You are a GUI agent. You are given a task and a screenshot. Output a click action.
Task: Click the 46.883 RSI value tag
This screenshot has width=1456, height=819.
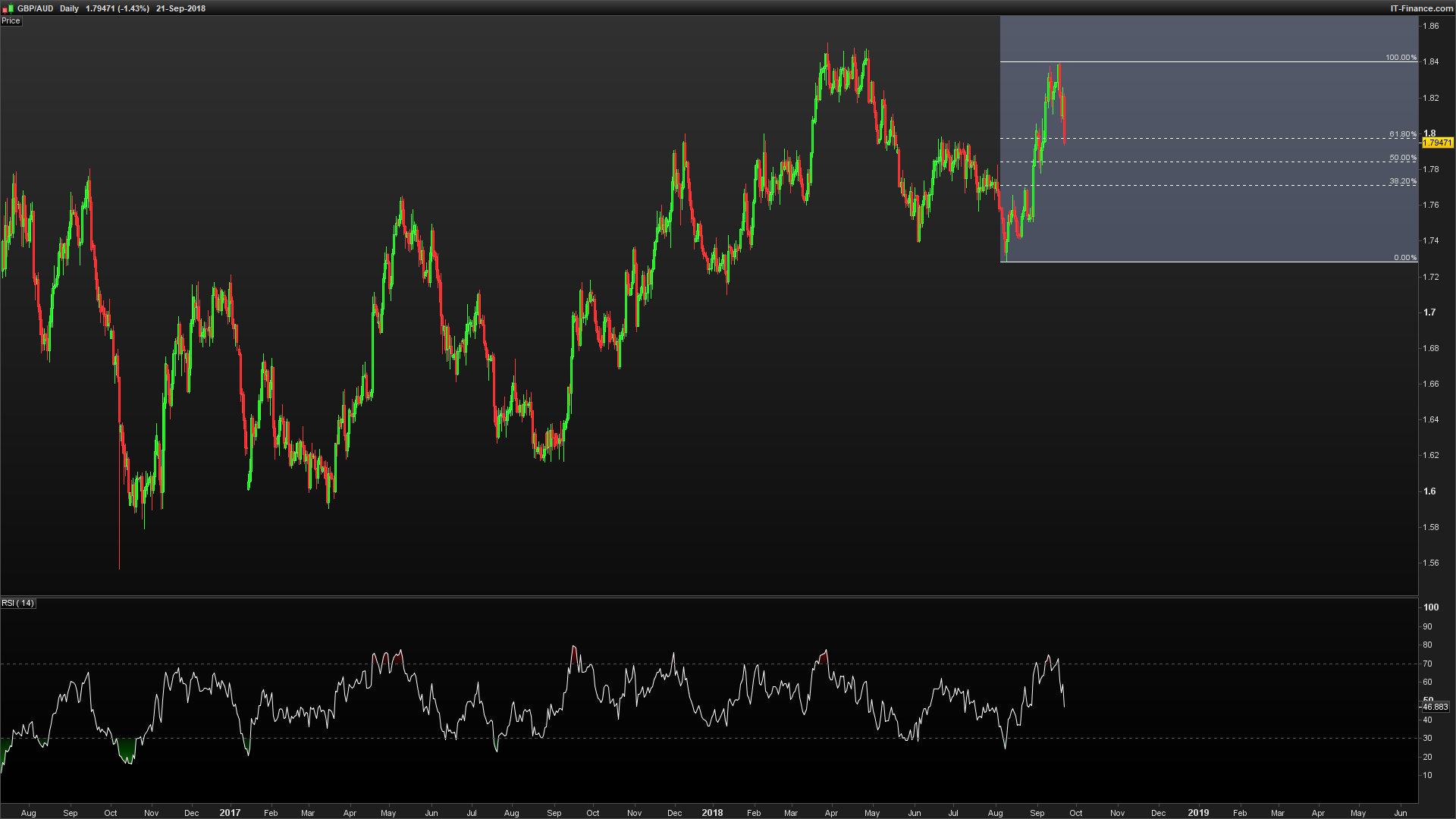pos(1435,707)
